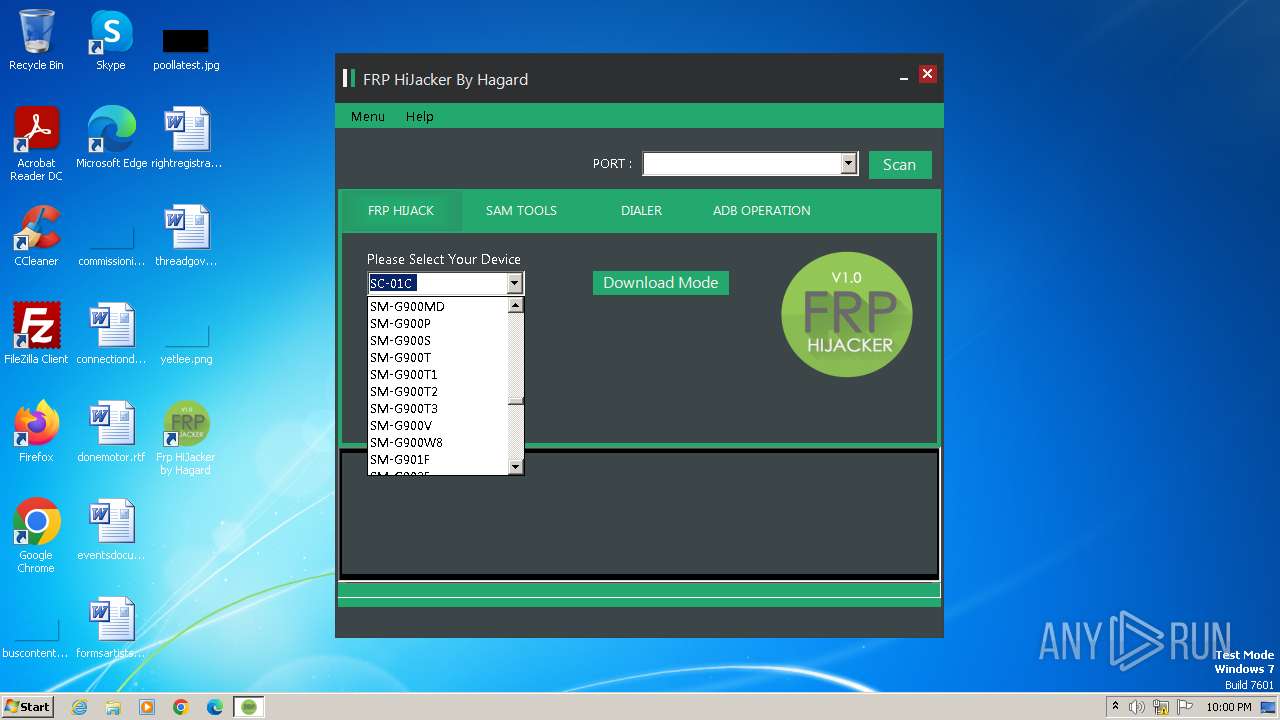Launch FileZilla Client shortcut
This screenshot has height=720, width=1280.
(36, 334)
